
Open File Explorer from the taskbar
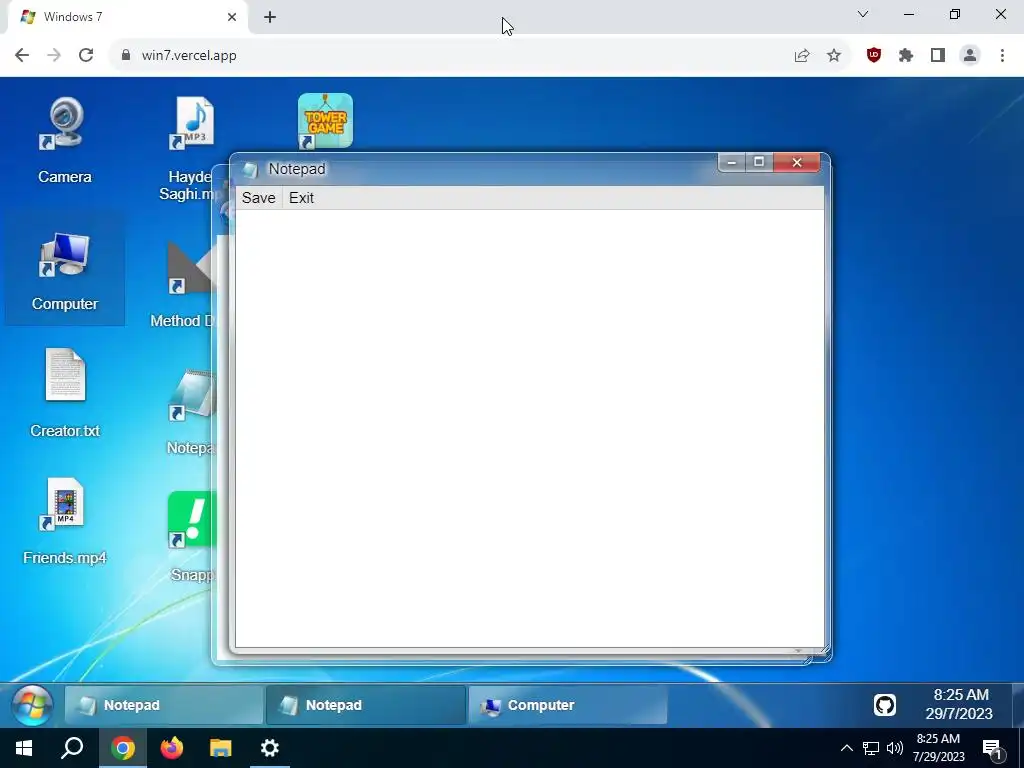[221, 748]
